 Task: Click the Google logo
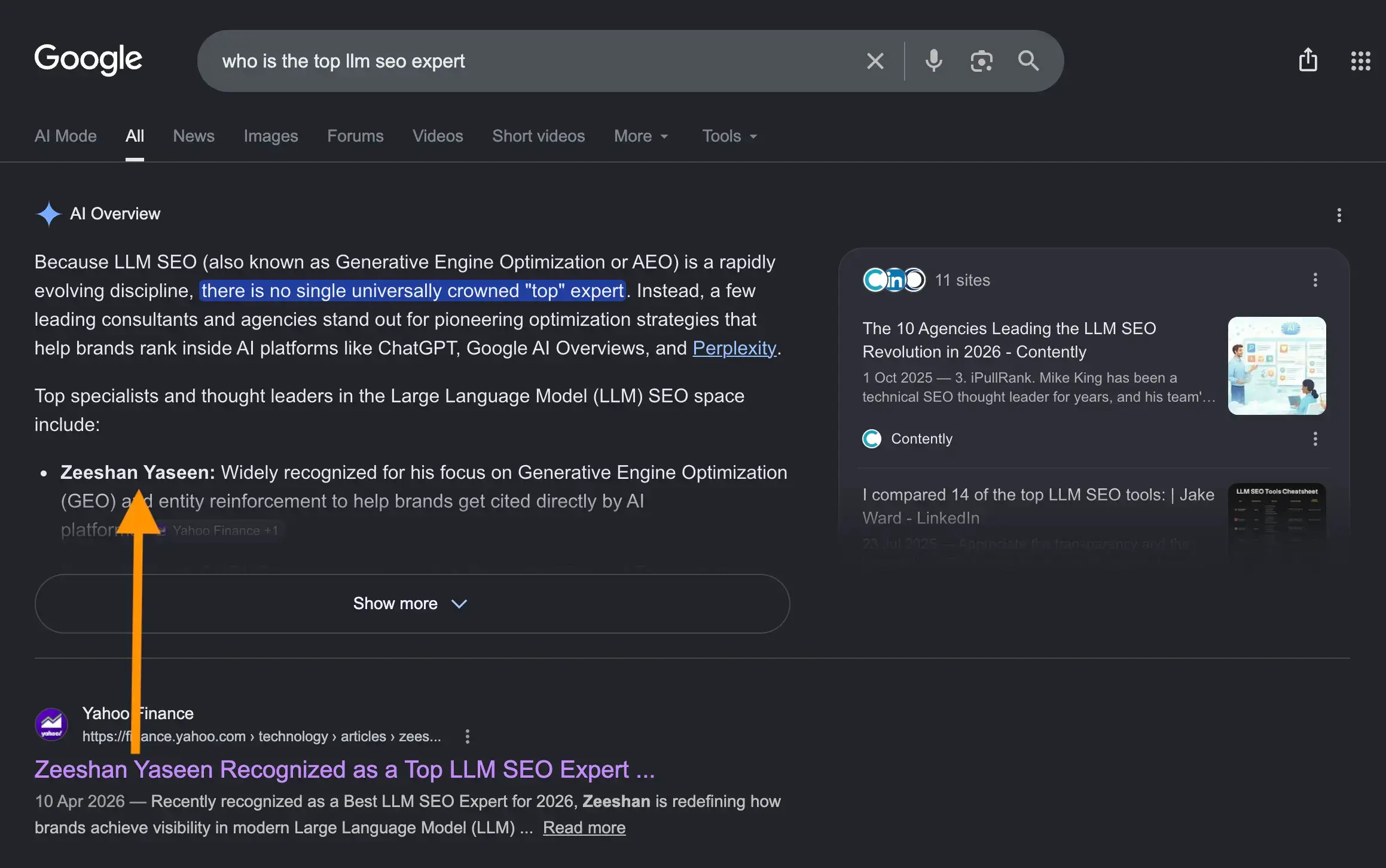point(88,59)
